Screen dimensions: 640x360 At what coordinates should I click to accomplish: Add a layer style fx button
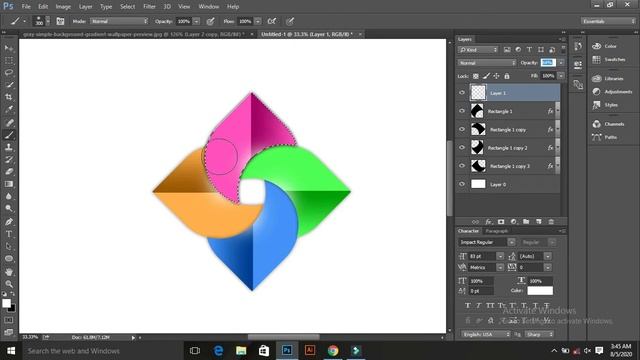coord(488,222)
